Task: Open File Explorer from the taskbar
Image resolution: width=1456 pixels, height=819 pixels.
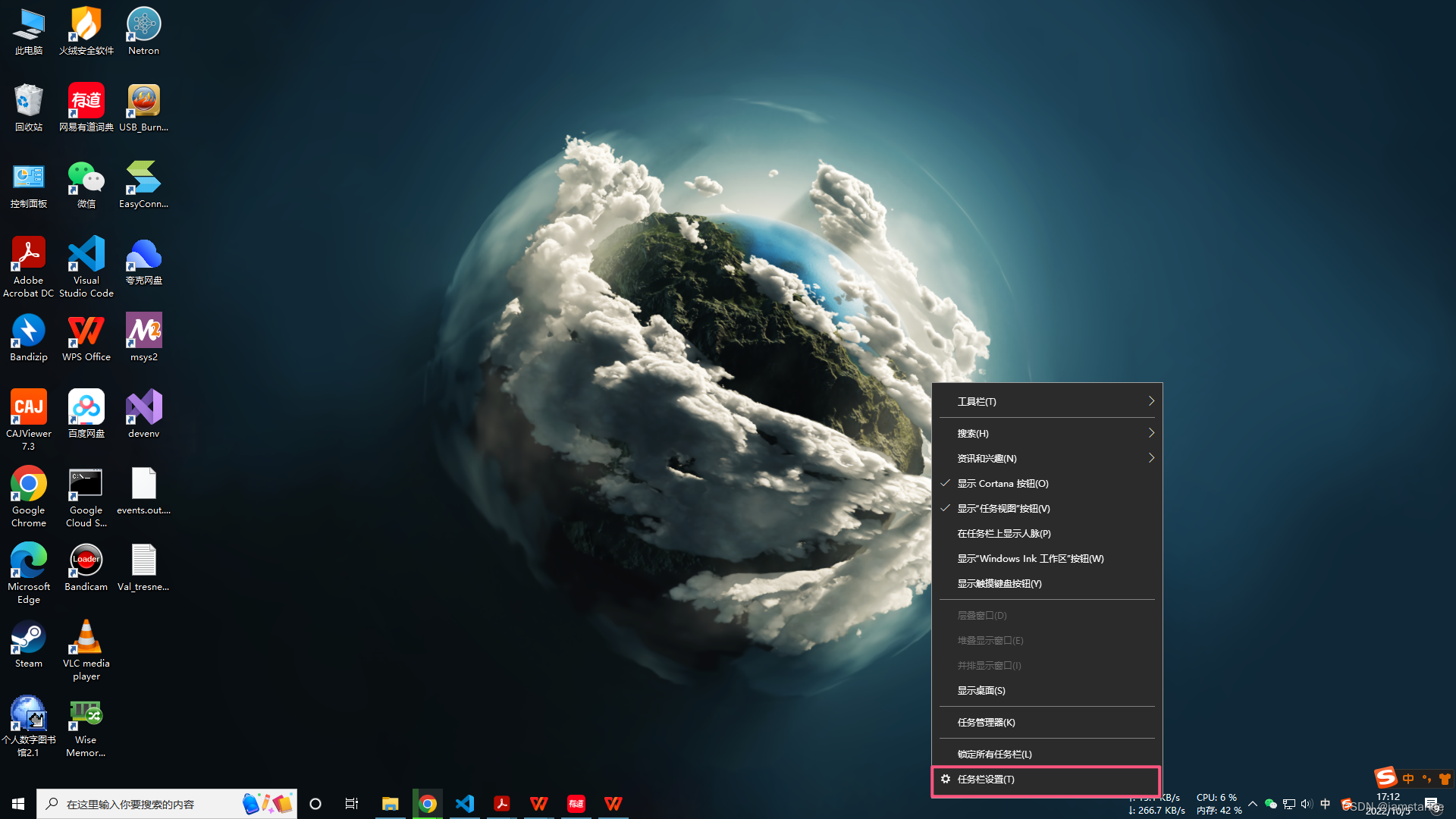Action: coord(390,804)
